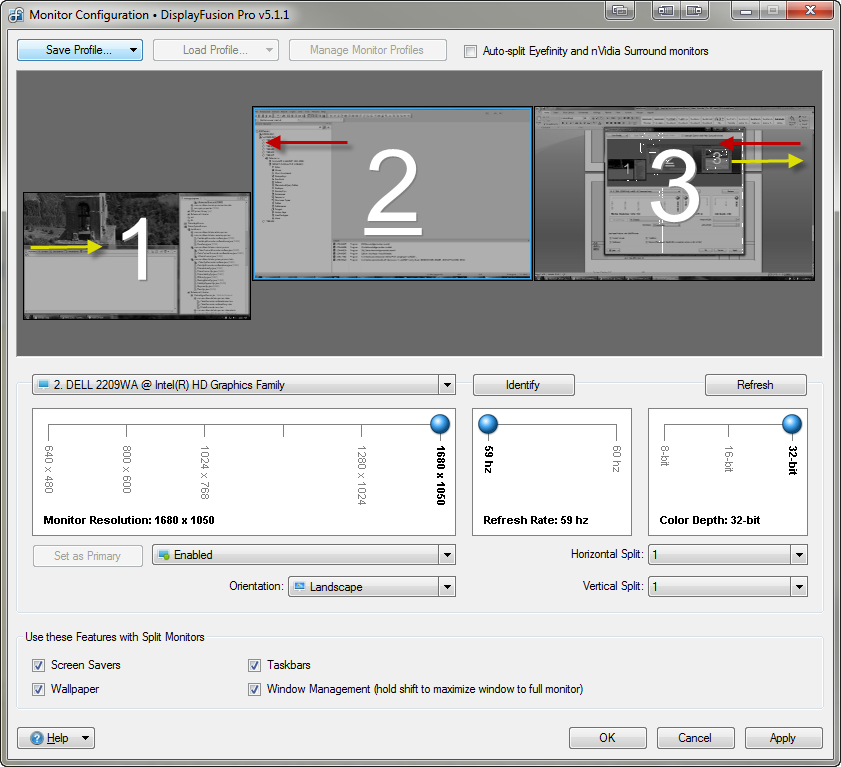Screen dimensions: 841x767
Task: Toggle the Taskbars checkbox
Action: point(255,665)
